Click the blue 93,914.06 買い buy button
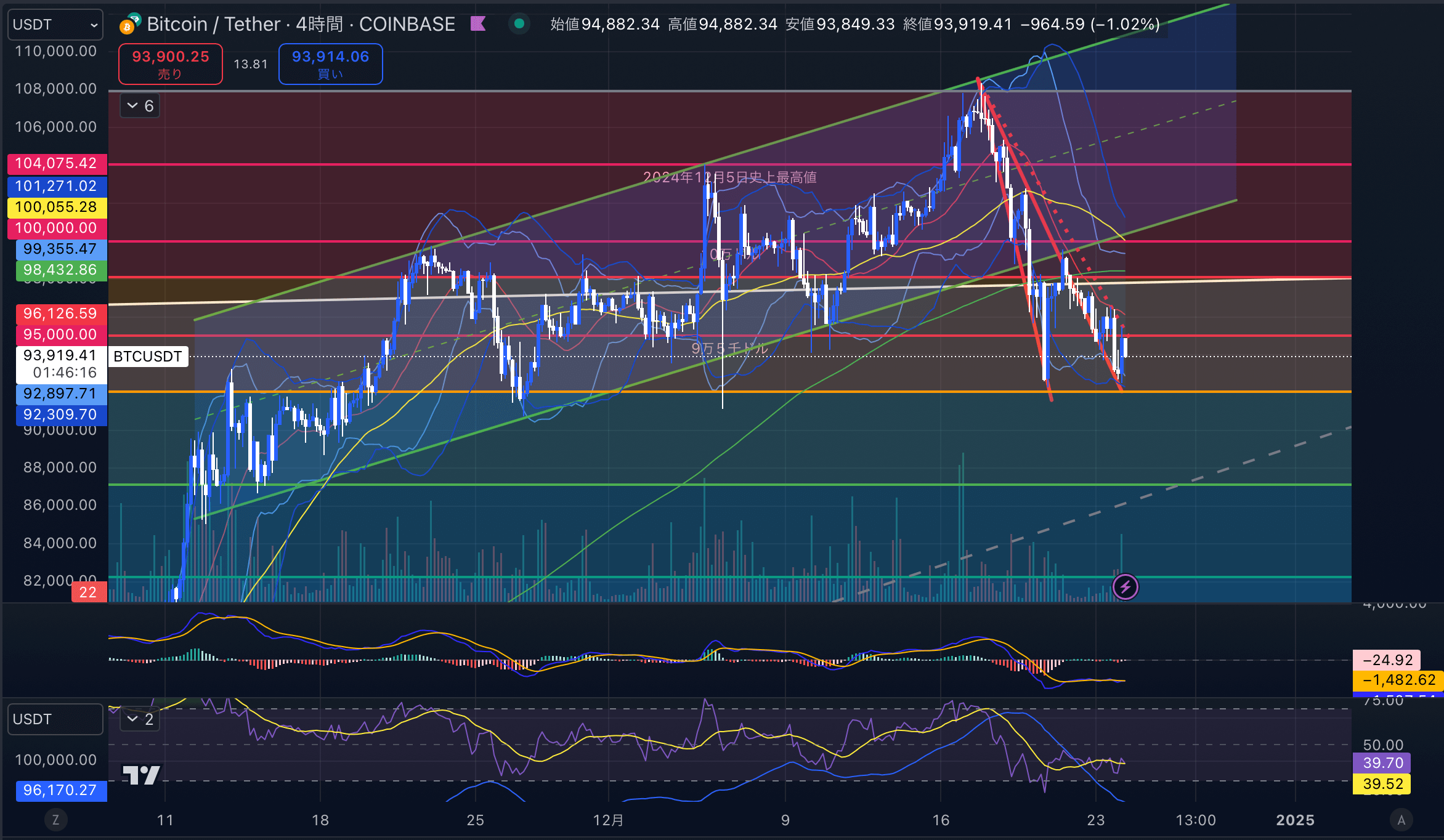This screenshot has height=840, width=1444. pos(331,64)
